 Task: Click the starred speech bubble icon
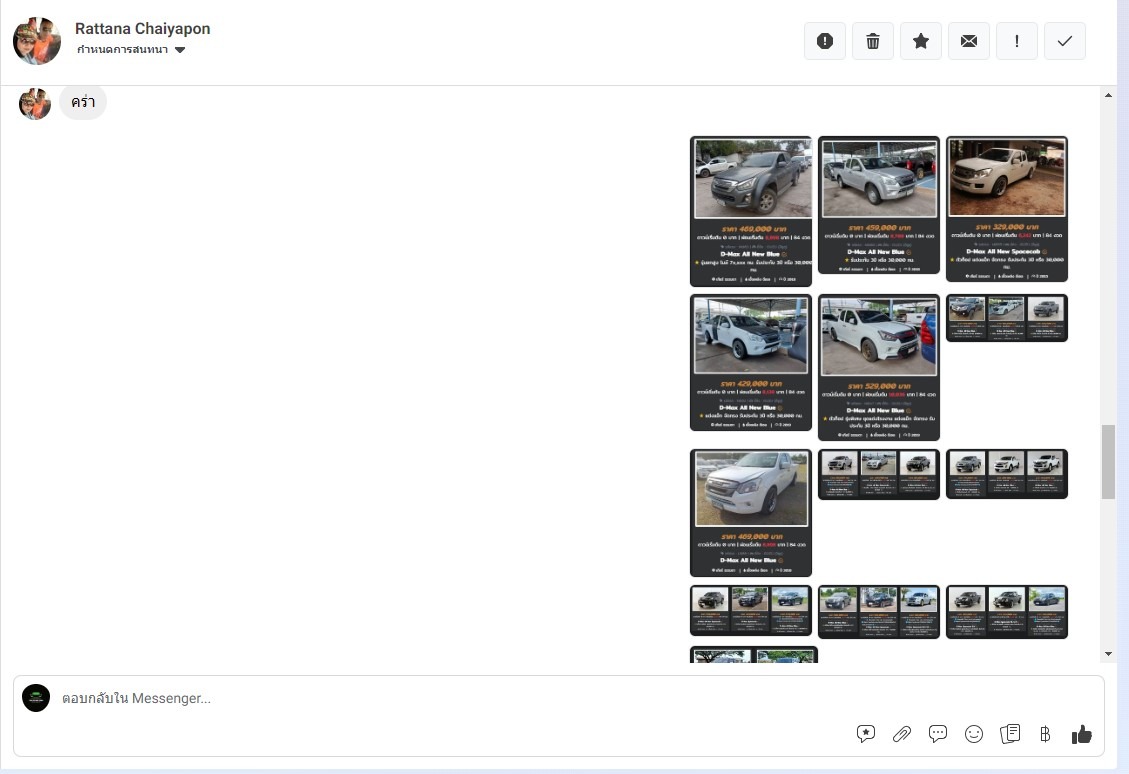point(866,734)
